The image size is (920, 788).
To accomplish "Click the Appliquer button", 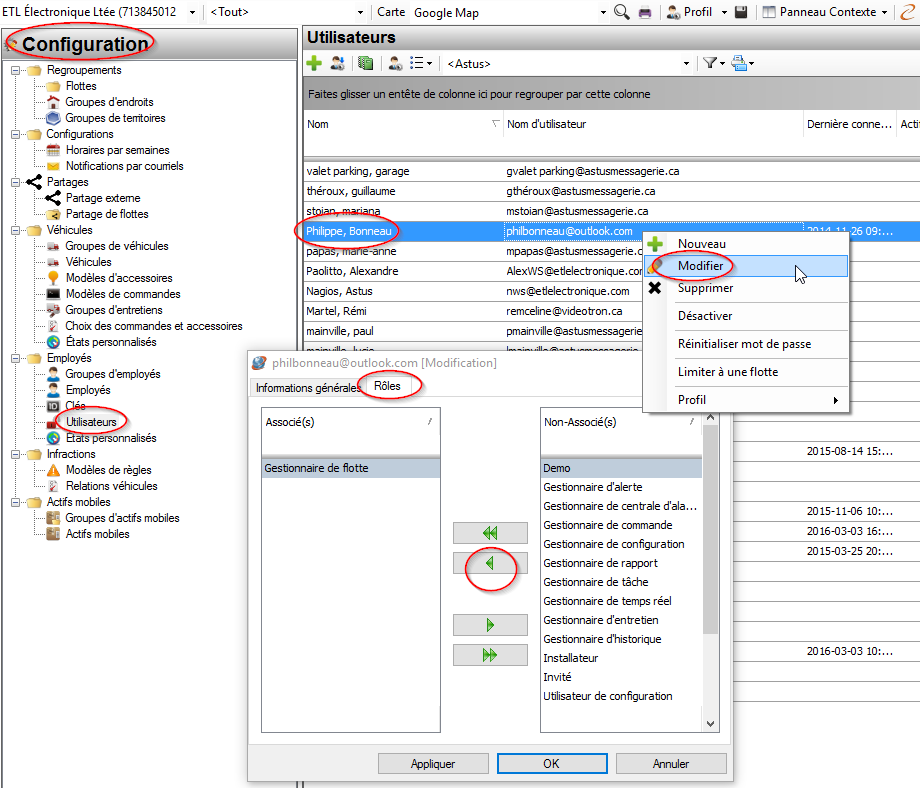I will 433,763.
